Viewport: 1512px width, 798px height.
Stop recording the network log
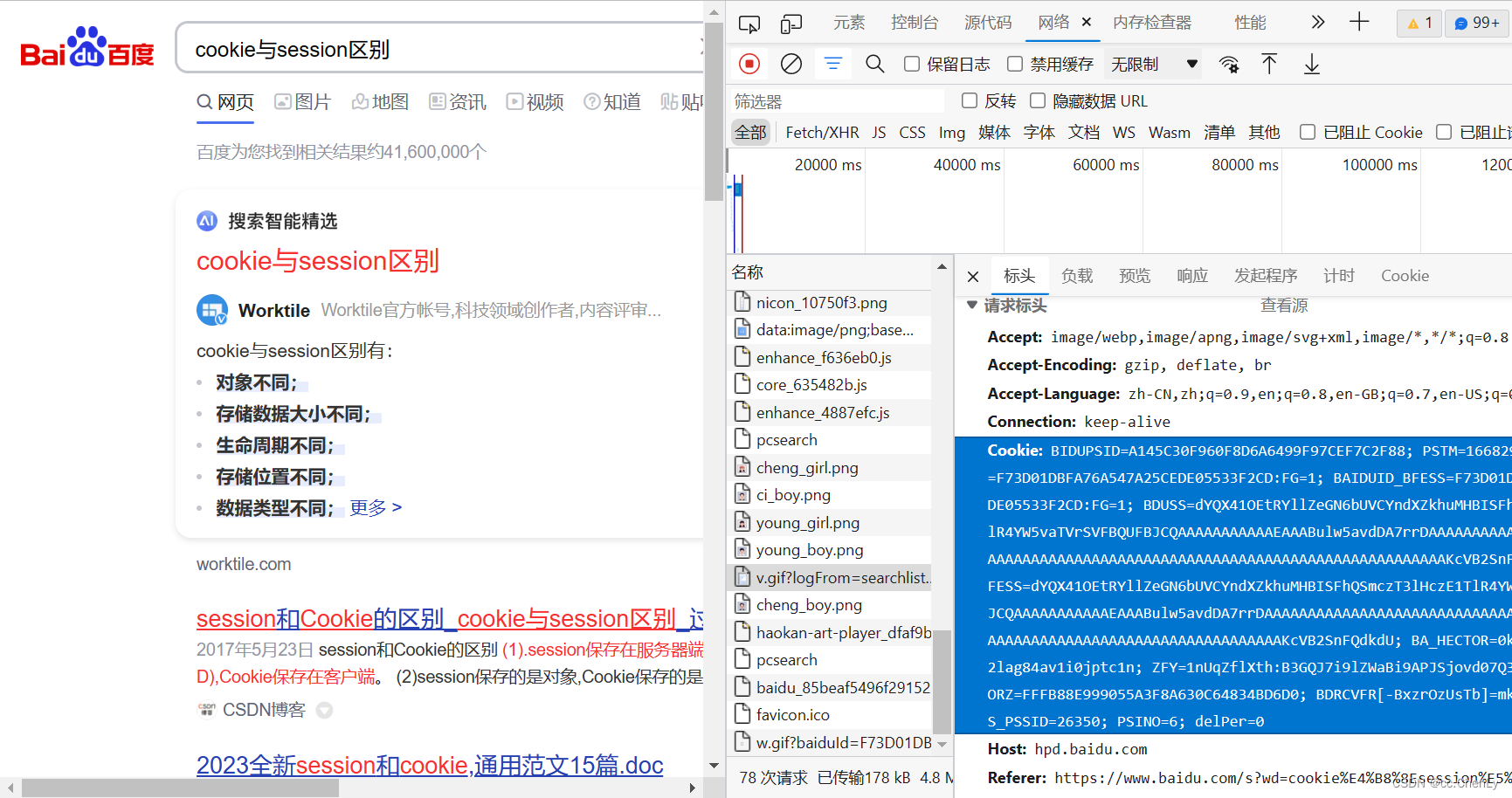click(x=749, y=63)
